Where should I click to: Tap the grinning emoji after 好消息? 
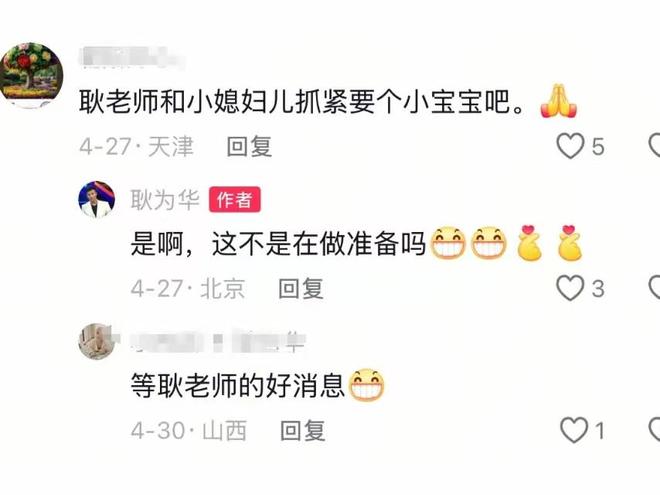point(367,385)
